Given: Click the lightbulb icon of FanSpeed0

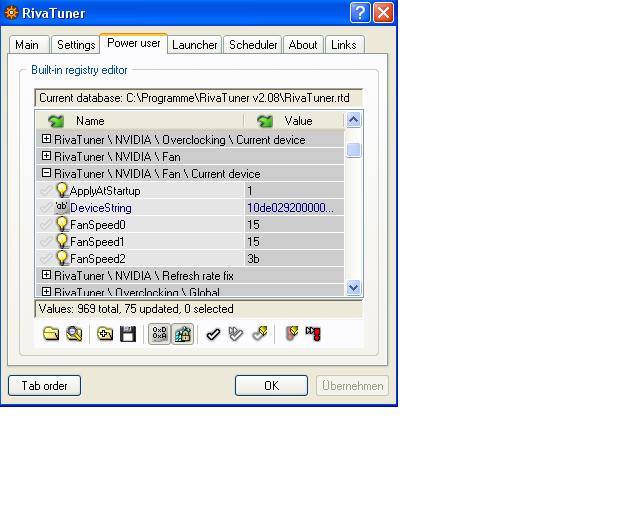Looking at the screenshot, I should pyautogui.click(x=62, y=224).
